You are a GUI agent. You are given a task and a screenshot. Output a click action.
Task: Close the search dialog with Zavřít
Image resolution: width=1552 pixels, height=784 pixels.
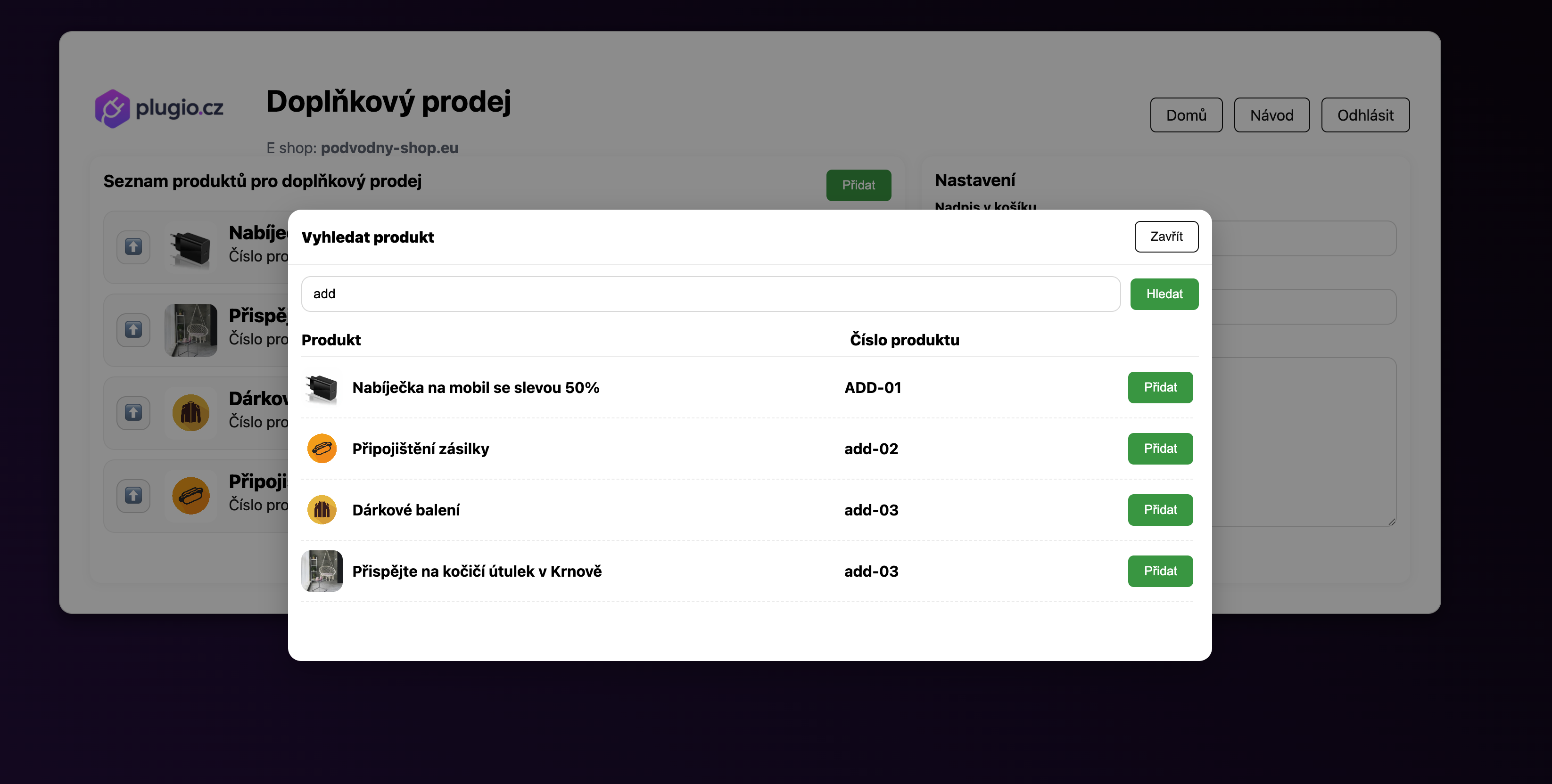coord(1166,237)
